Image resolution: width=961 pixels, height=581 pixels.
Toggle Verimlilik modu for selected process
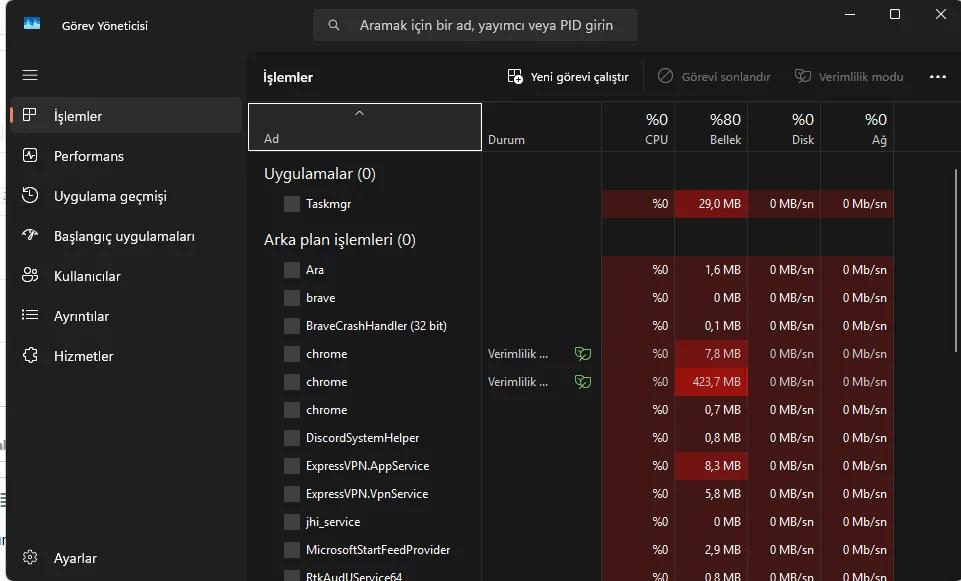[849, 77]
